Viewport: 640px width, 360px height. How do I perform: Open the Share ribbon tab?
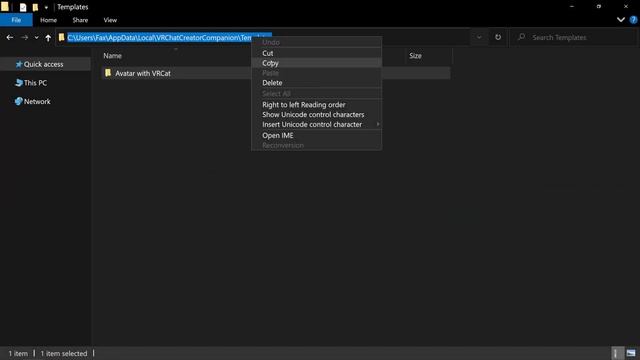pyautogui.click(x=80, y=20)
